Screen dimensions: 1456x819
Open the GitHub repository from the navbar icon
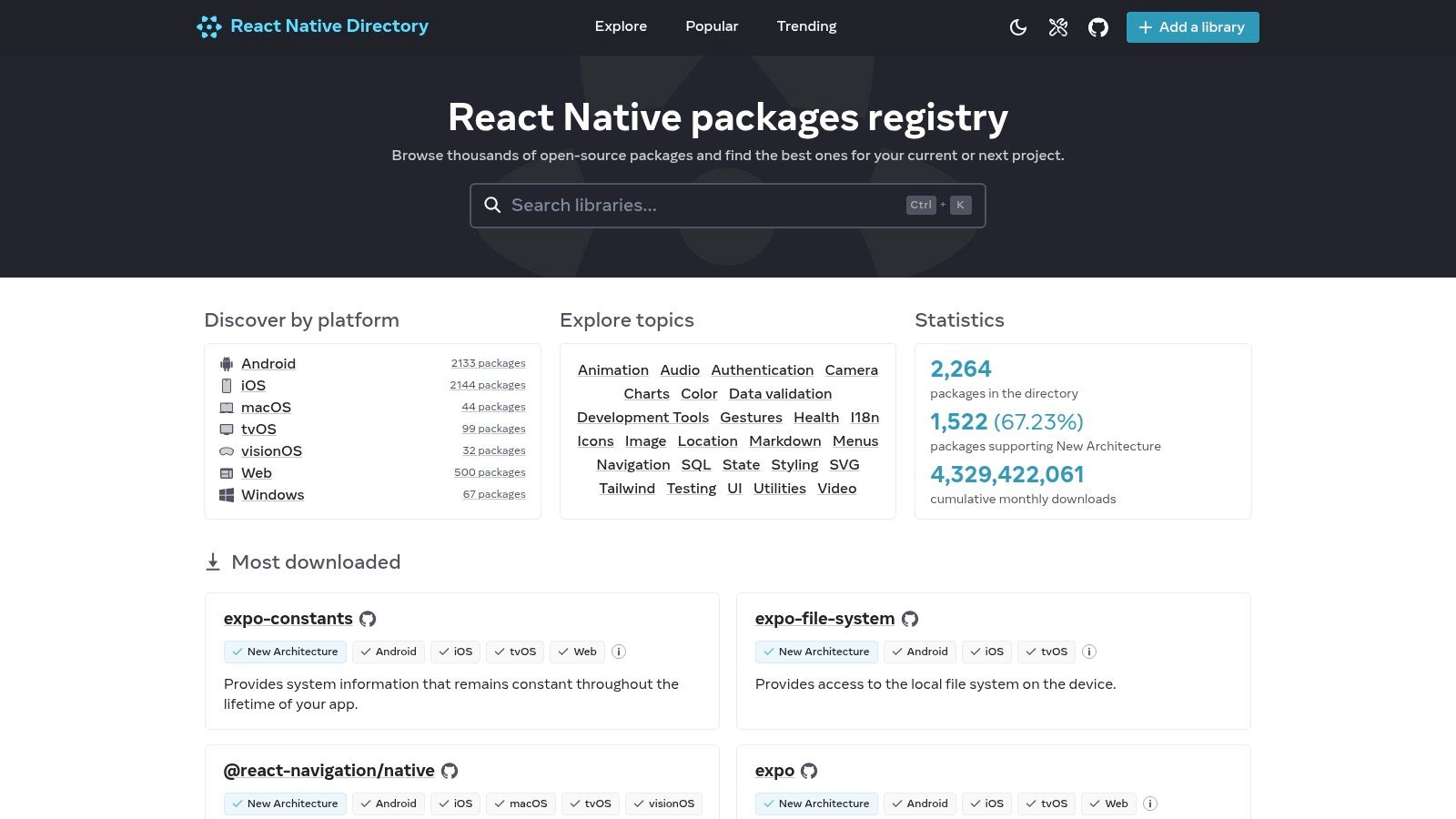tap(1097, 27)
